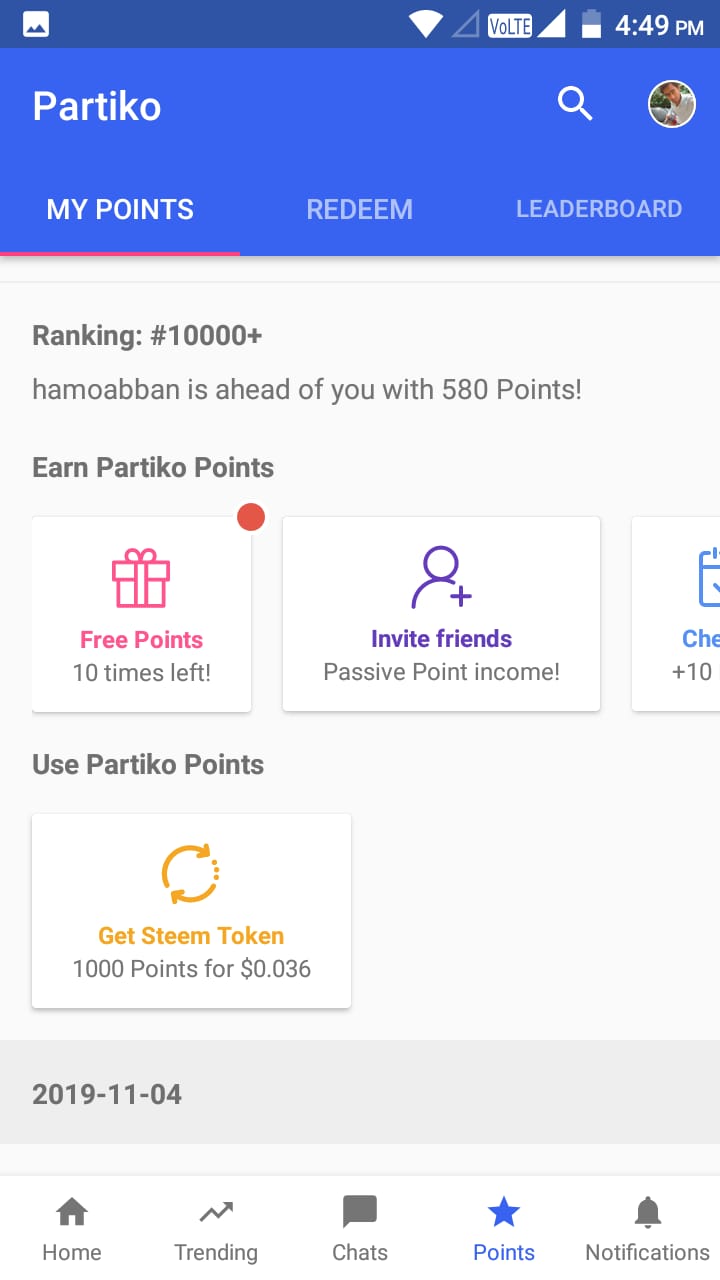The width and height of the screenshot is (720, 1280).
Task: Open the Get Steem Token label
Action: coord(191,936)
